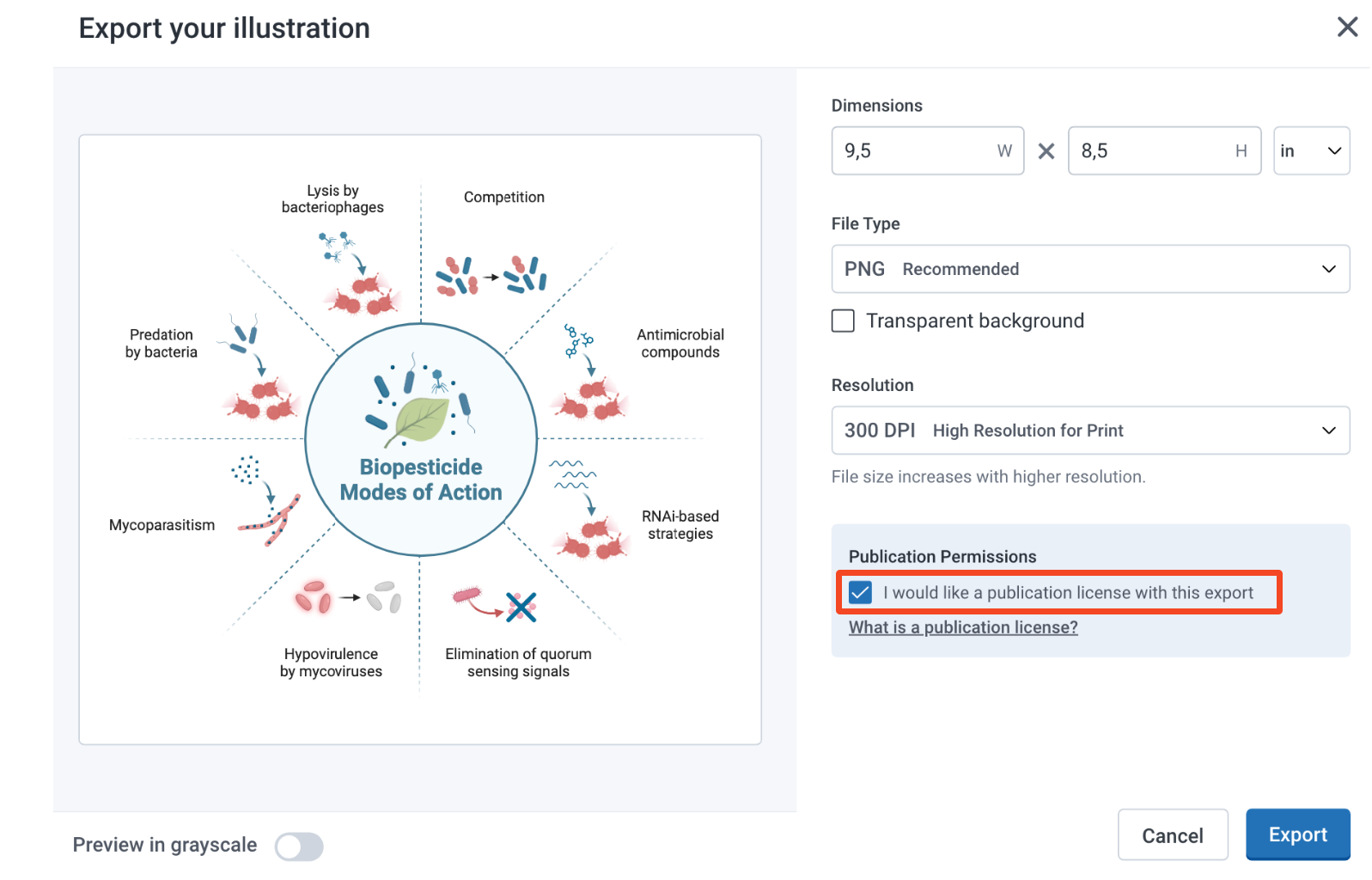
Task: Expand the 300 DPI Resolution dropdown
Action: (x=1090, y=431)
